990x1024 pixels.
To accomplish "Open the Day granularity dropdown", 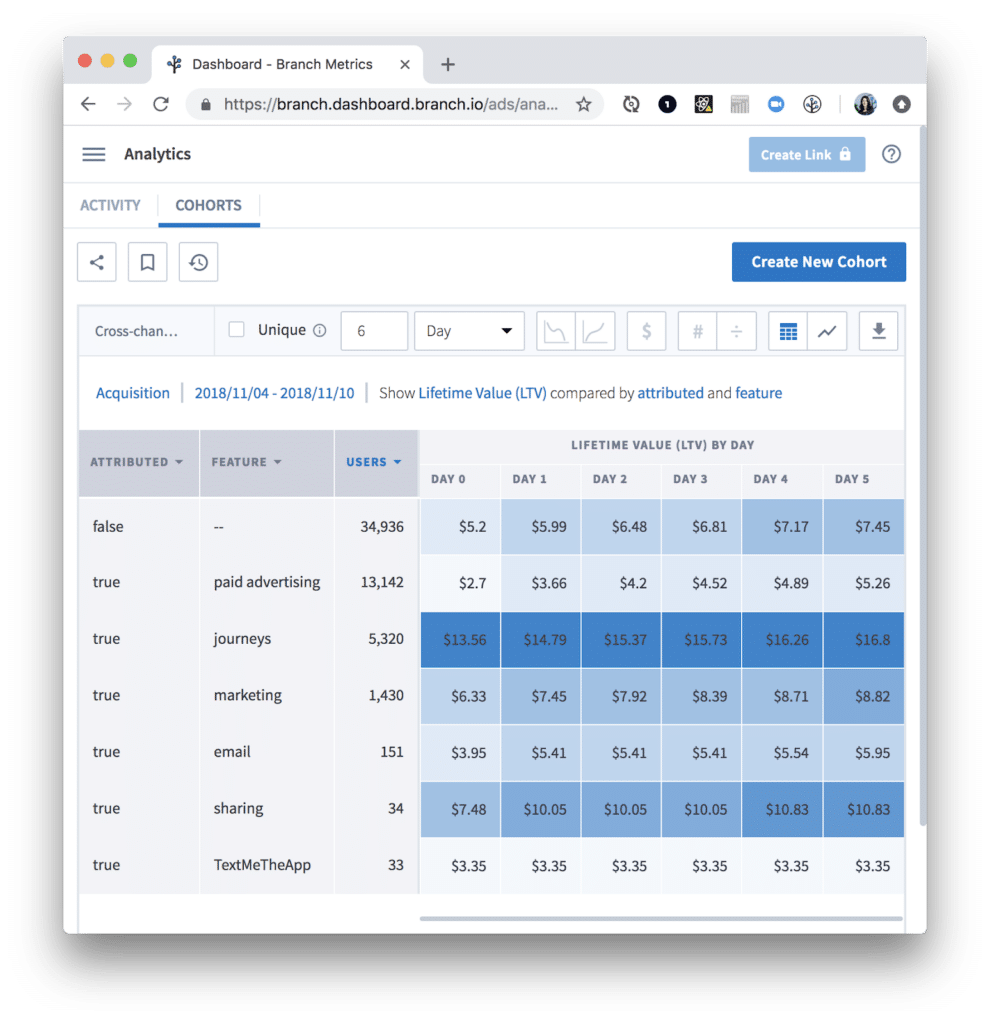I will [x=469, y=331].
